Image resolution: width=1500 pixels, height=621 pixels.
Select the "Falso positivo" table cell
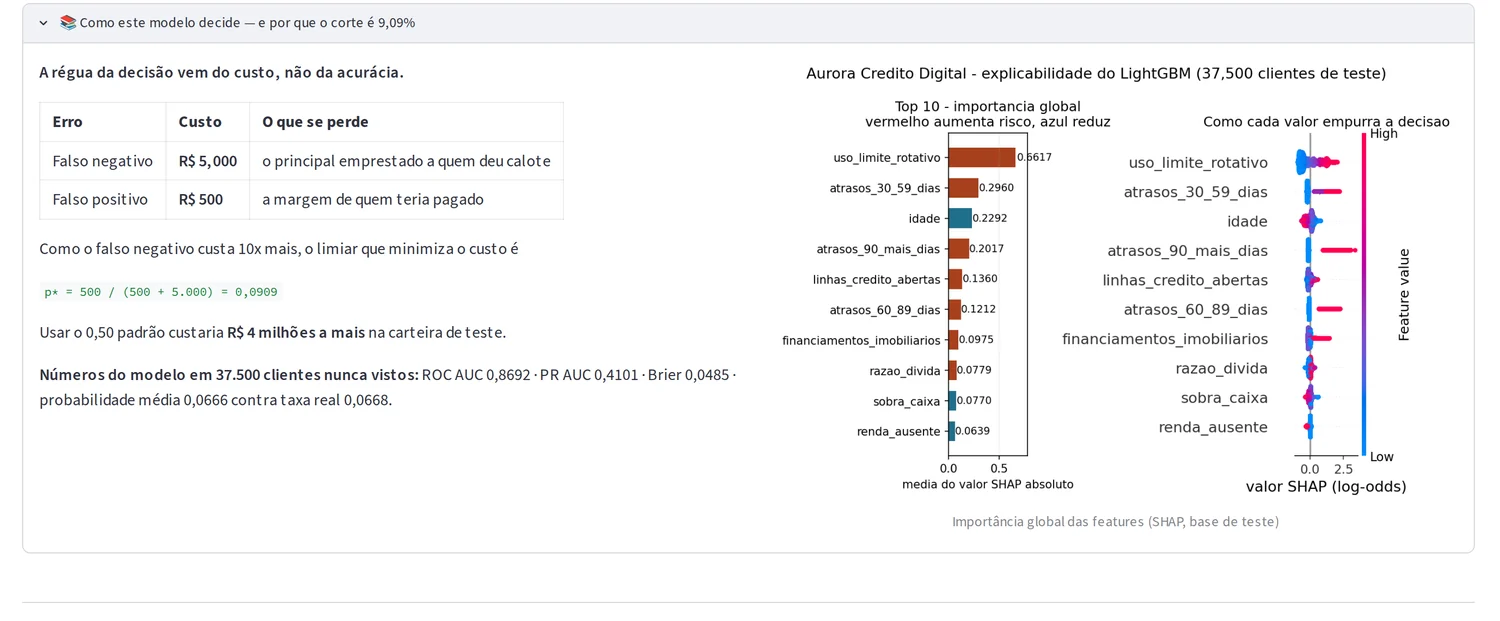[x=103, y=200]
